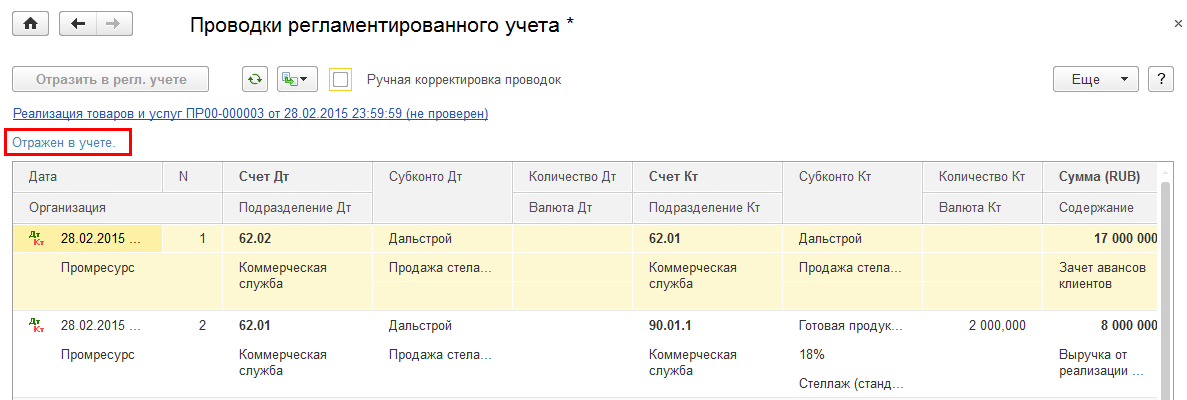Open the Еще dropdown menu
The image size is (1187, 400).
click(1096, 79)
